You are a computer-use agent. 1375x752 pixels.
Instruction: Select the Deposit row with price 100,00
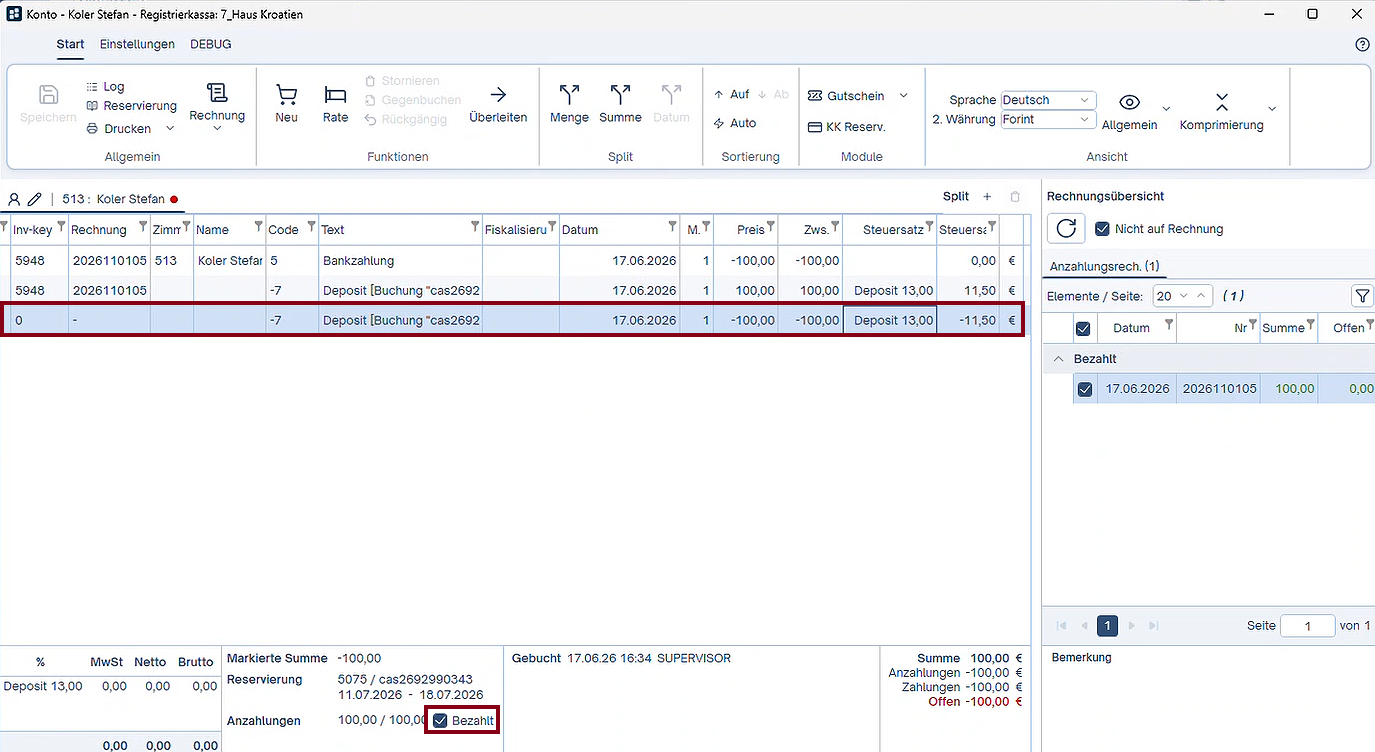click(x=512, y=290)
